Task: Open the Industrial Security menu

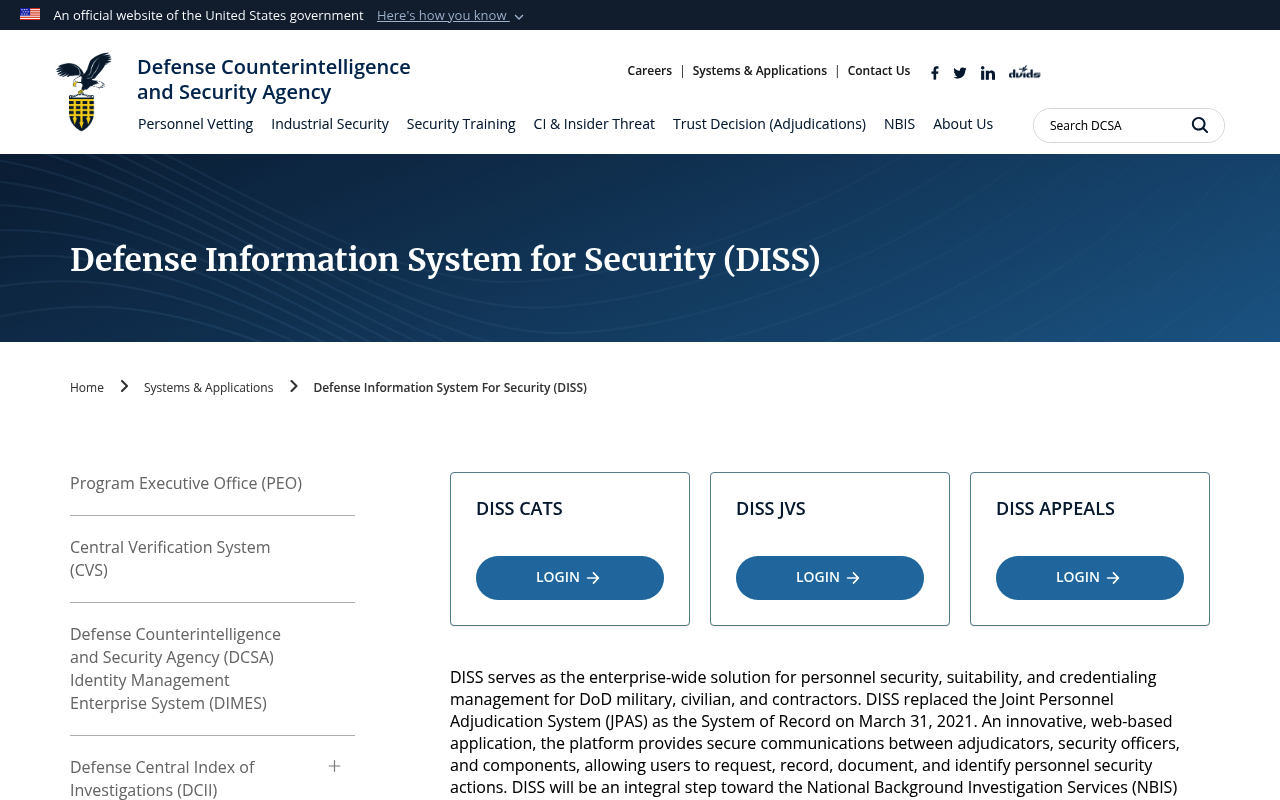Action: [330, 124]
